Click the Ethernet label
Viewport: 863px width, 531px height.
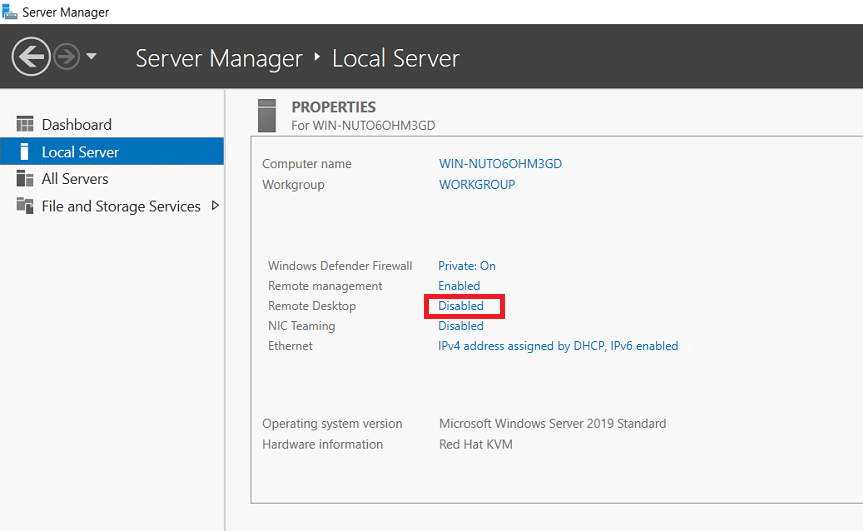[x=290, y=346]
